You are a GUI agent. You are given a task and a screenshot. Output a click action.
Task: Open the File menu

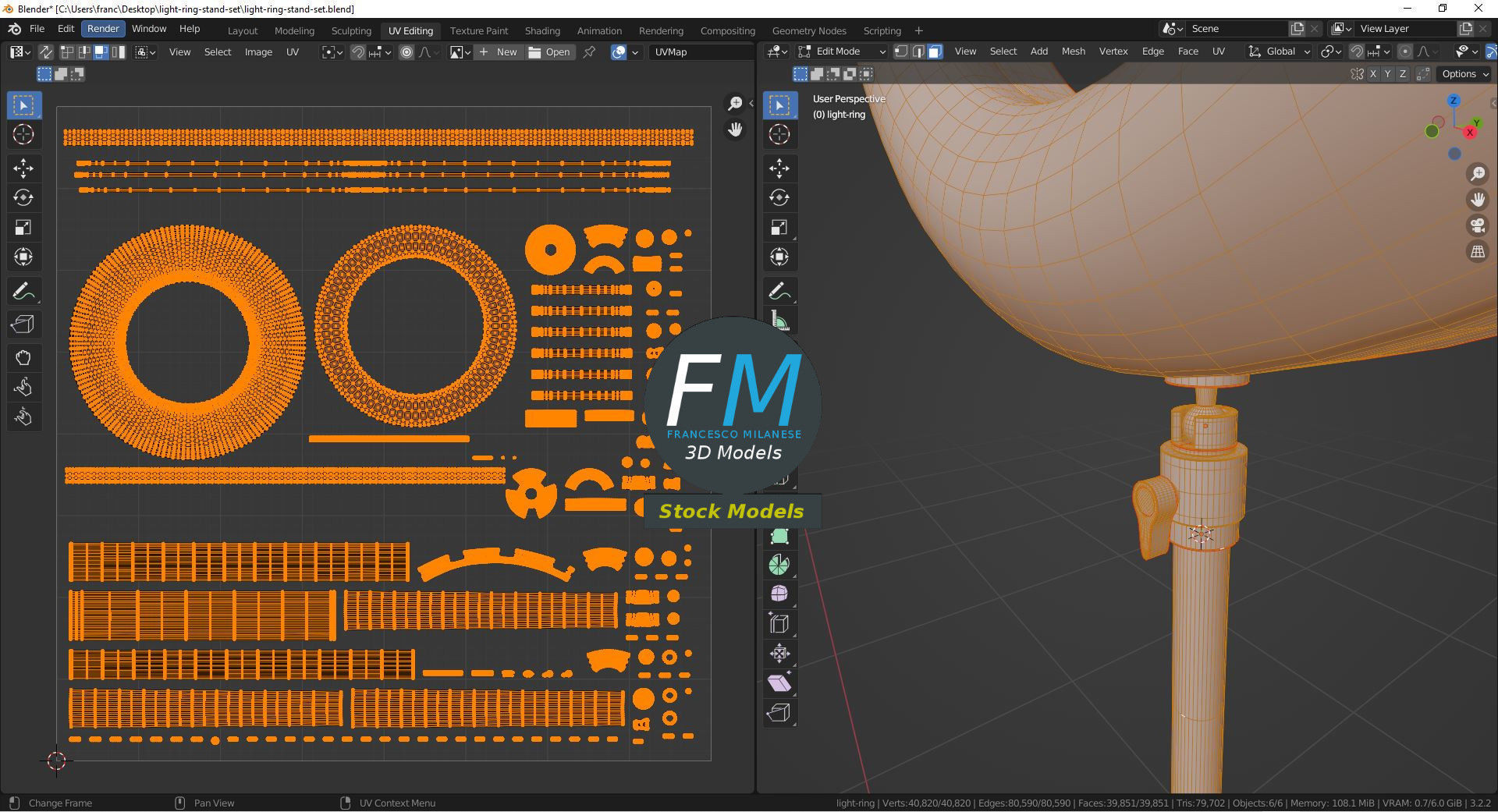(x=37, y=29)
